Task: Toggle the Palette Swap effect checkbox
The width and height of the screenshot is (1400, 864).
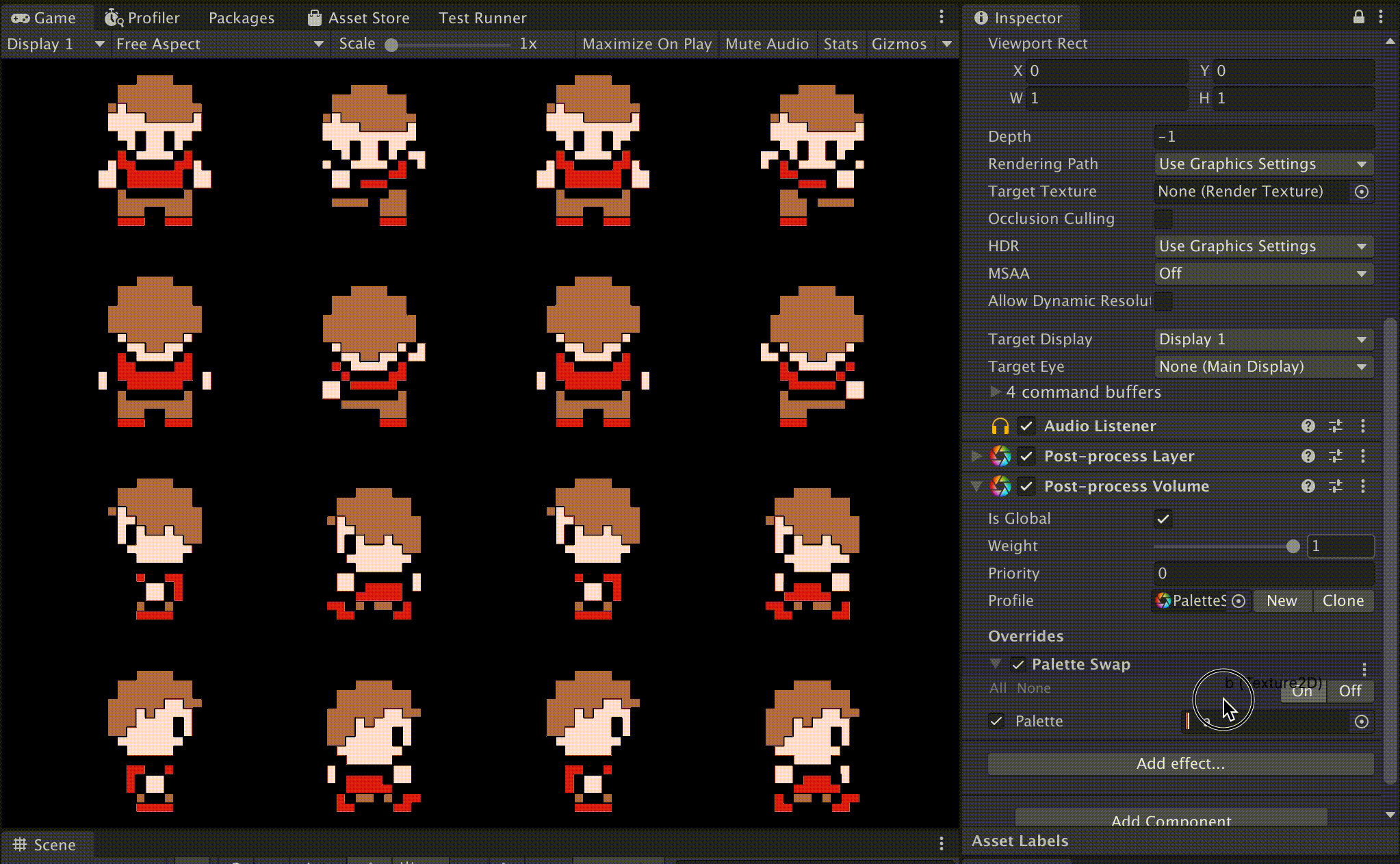Action: pos(1018,665)
